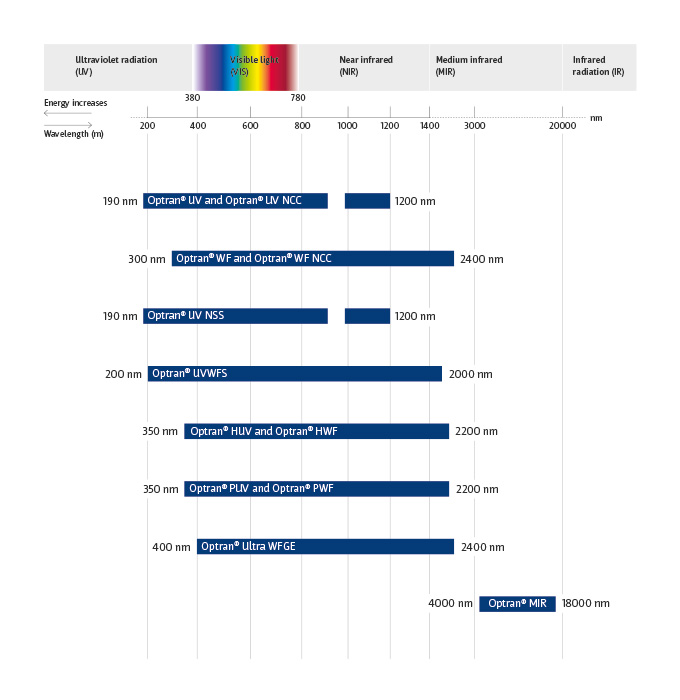Screen dimensions: 680x700
Task: Click the 780 visible light boundary label
Action: pos(298,98)
